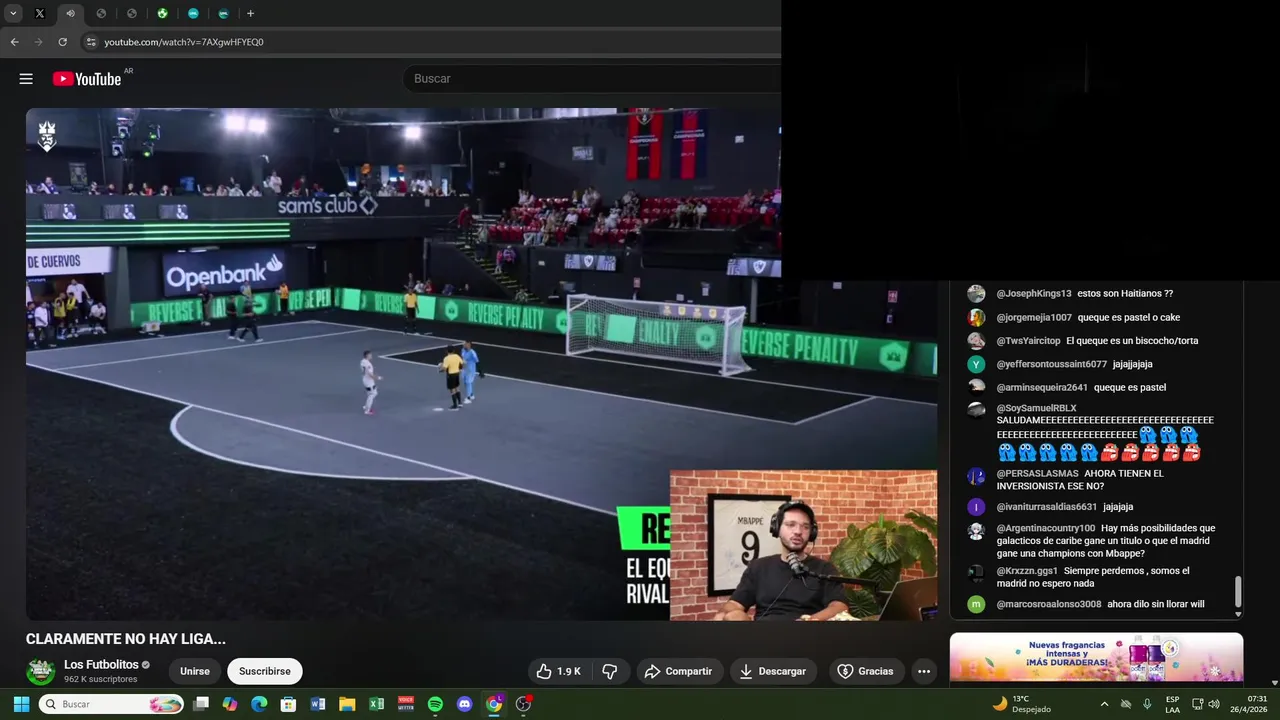Launch Copilot from the taskbar
The width and height of the screenshot is (1280, 720).
[230, 704]
